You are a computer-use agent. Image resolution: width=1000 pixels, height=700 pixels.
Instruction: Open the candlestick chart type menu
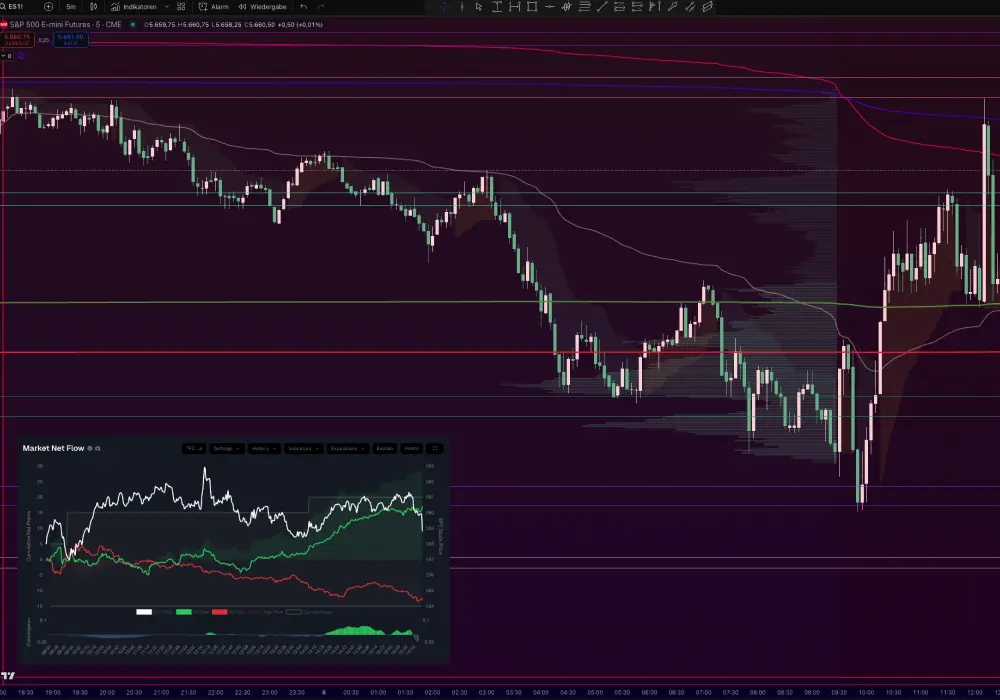pyautogui.click(x=95, y=6)
